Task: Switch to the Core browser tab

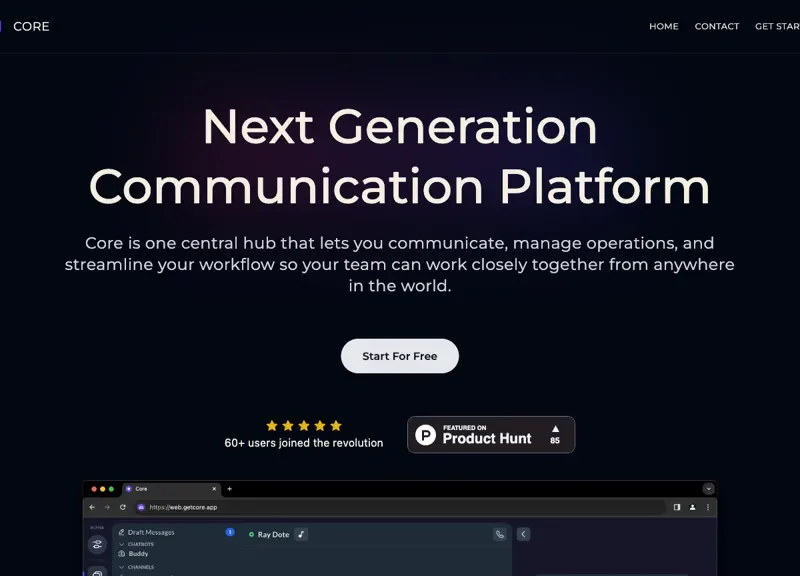Action: [140, 489]
